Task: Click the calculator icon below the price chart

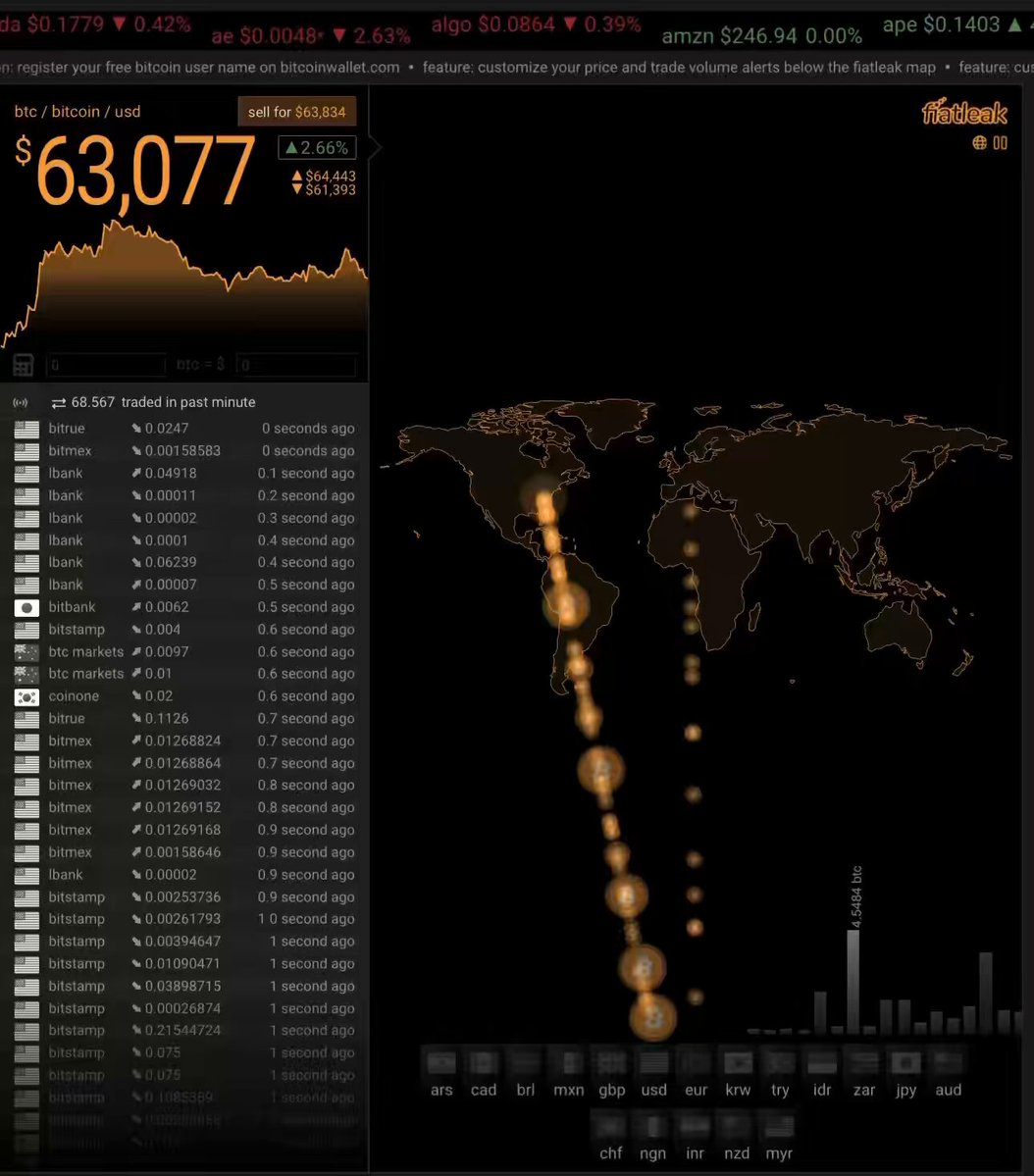Action: pyautogui.click(x=24, y=365)
